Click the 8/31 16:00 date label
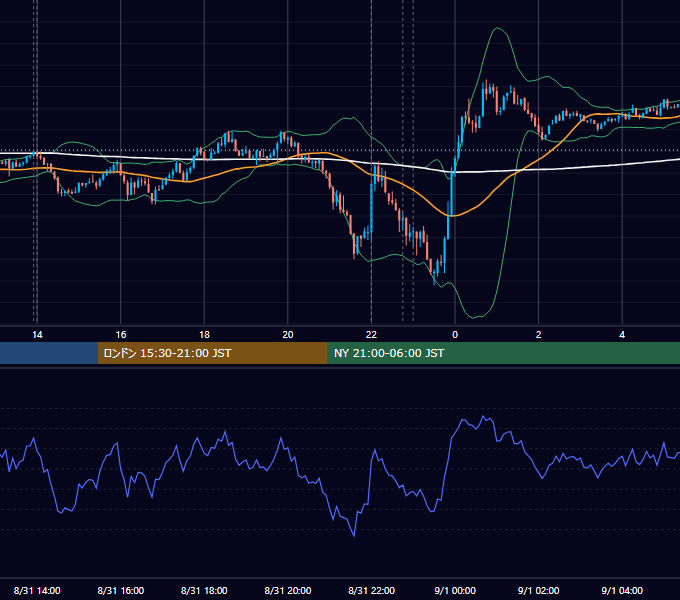Viewport: 680px width, 600px height. (x=121, y=590)
